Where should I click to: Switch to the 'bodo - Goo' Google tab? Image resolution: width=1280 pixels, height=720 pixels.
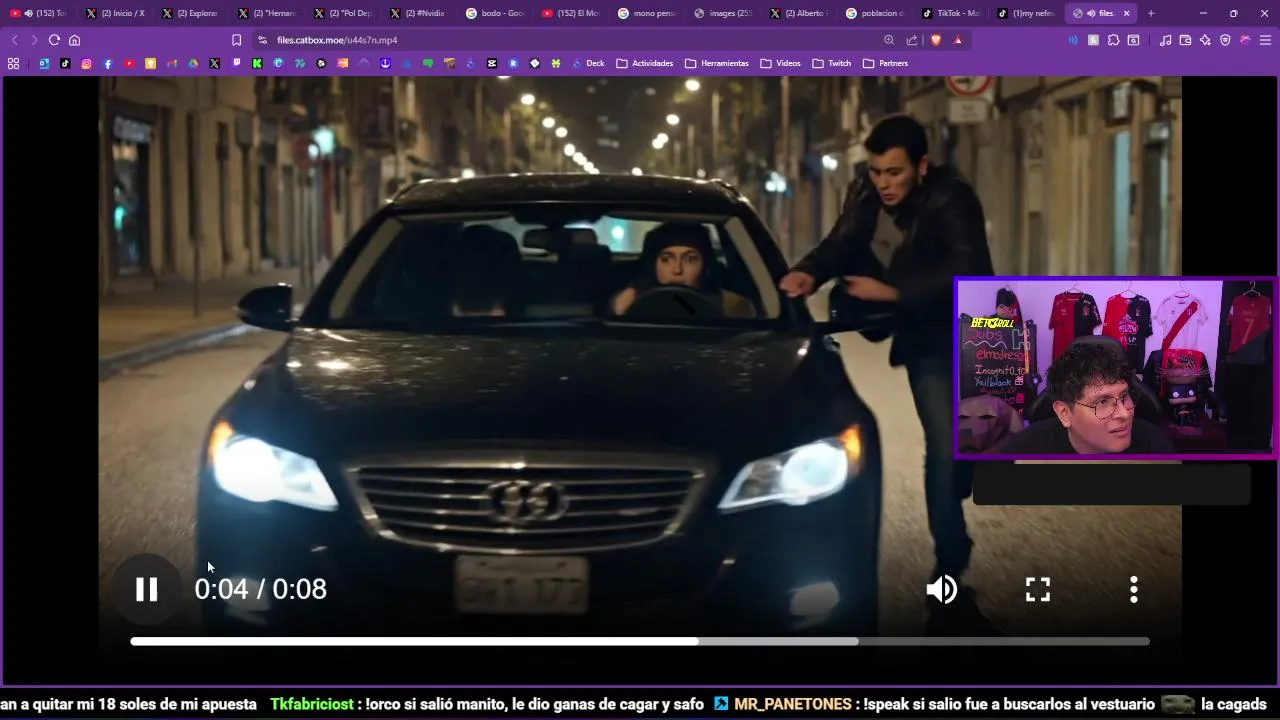[496, 13]
